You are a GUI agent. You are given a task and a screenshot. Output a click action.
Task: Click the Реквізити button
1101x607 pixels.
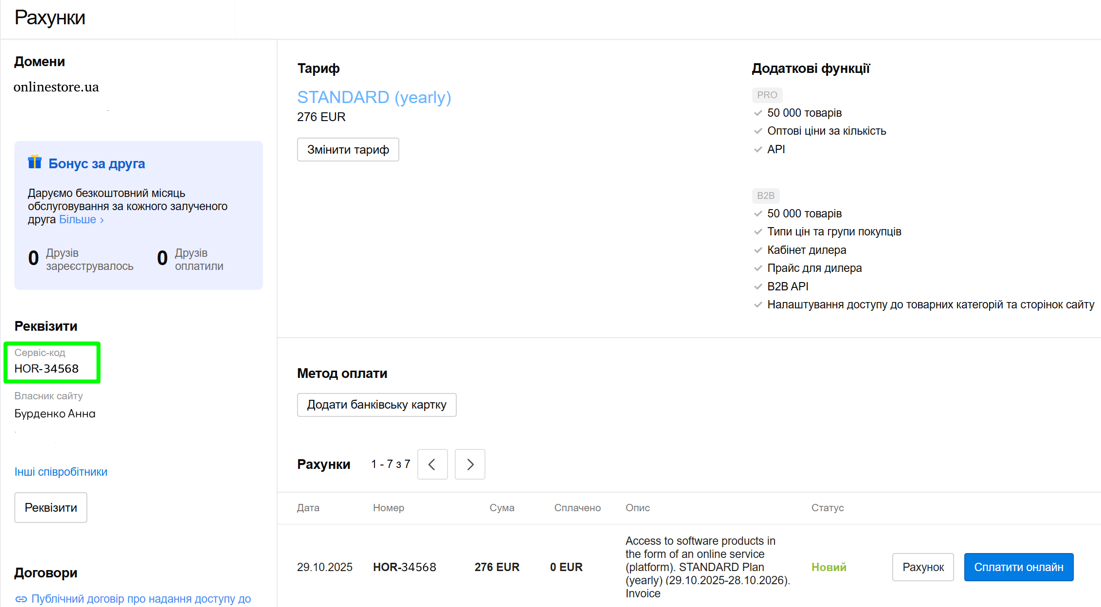(51, 508)
